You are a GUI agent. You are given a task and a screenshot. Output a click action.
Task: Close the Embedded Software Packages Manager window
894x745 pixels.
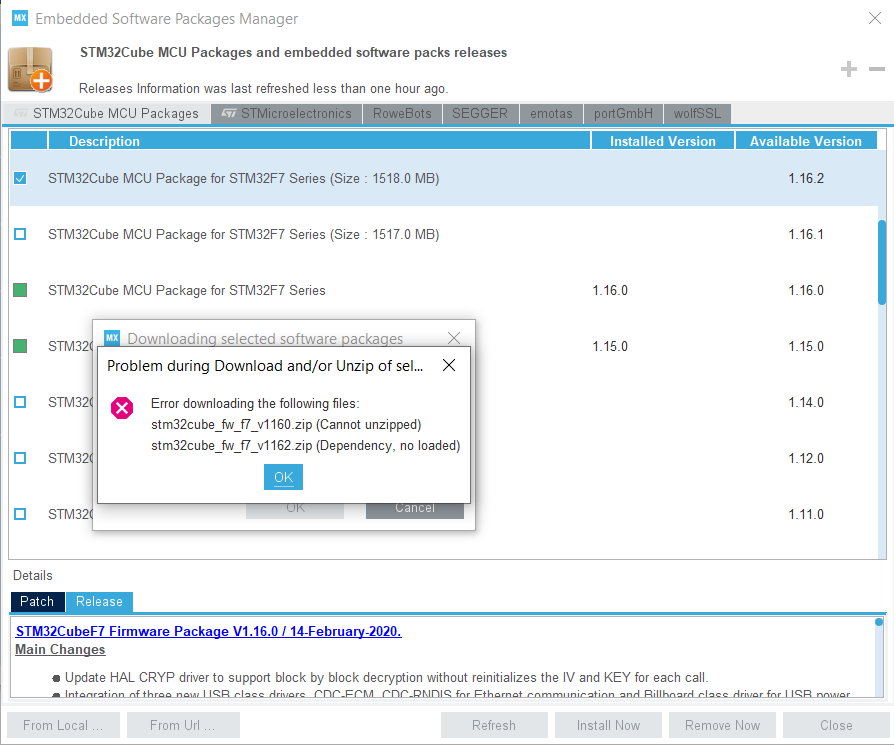tap(875, 18)
